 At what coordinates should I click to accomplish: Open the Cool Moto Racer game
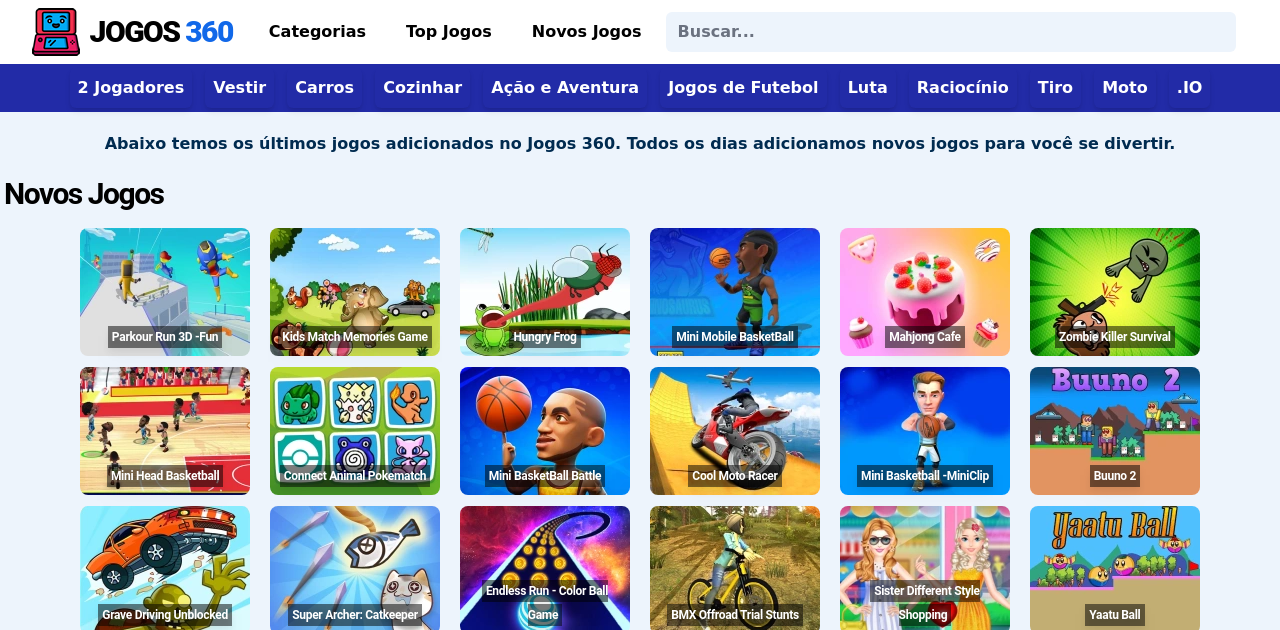(735, 431)
